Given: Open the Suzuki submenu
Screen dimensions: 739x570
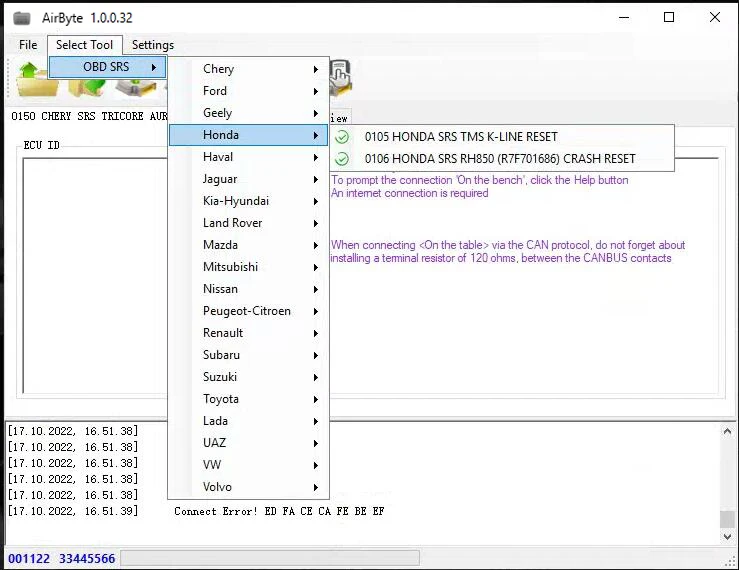Looking at the screenshot, I should click(x=248, y=377).
